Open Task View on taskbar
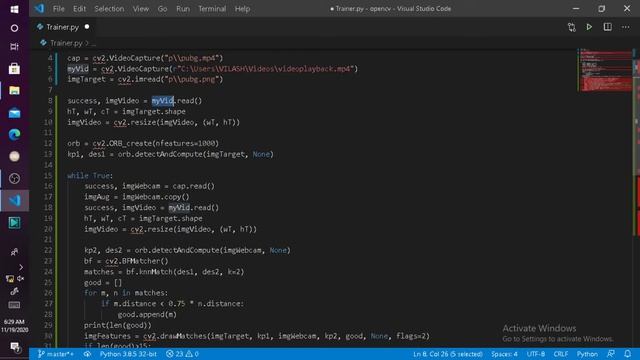Screen dimensions: 640x360 14,47
